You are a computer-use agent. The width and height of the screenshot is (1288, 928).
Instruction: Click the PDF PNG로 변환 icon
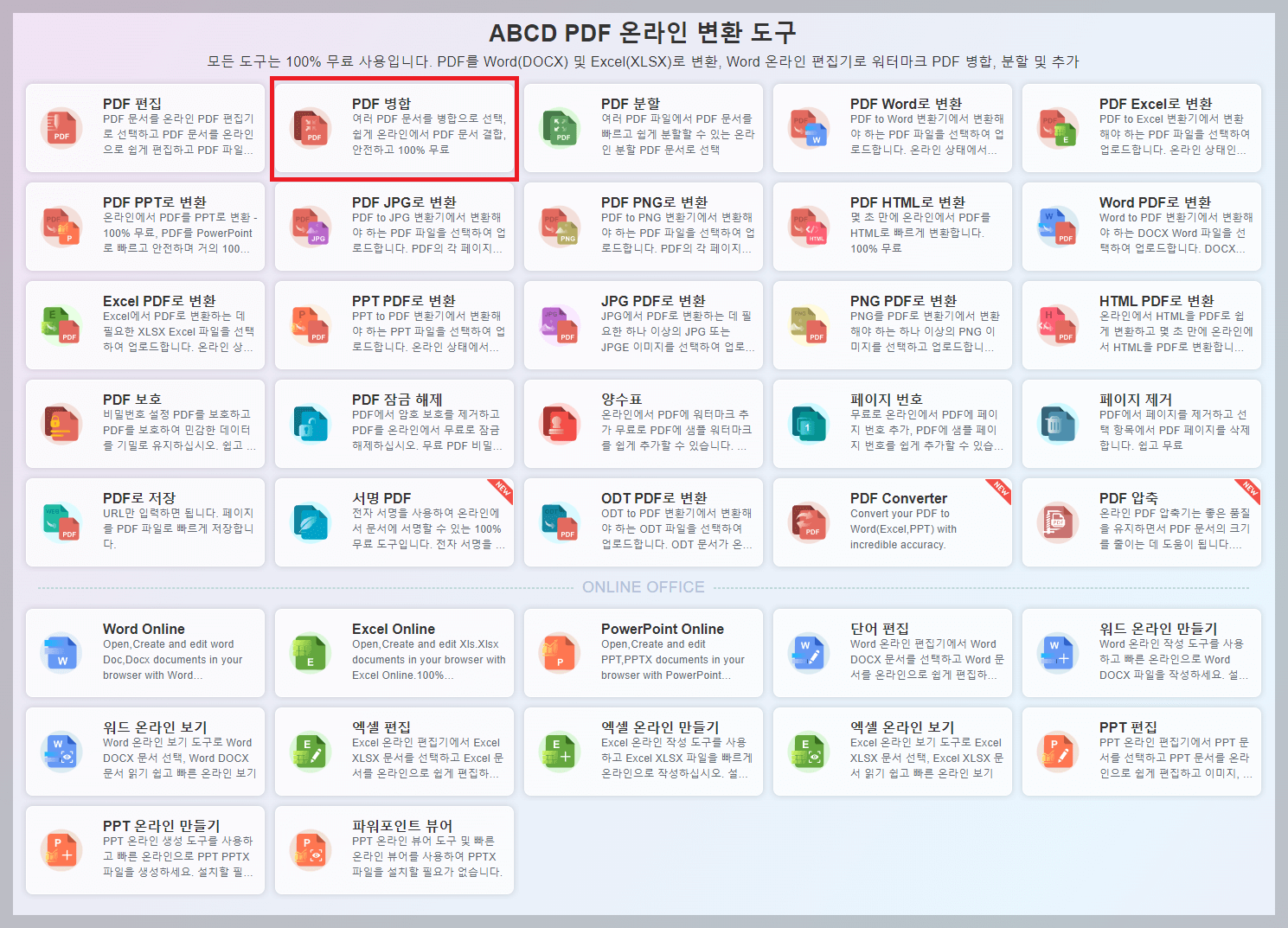click(x=560, y=227)
